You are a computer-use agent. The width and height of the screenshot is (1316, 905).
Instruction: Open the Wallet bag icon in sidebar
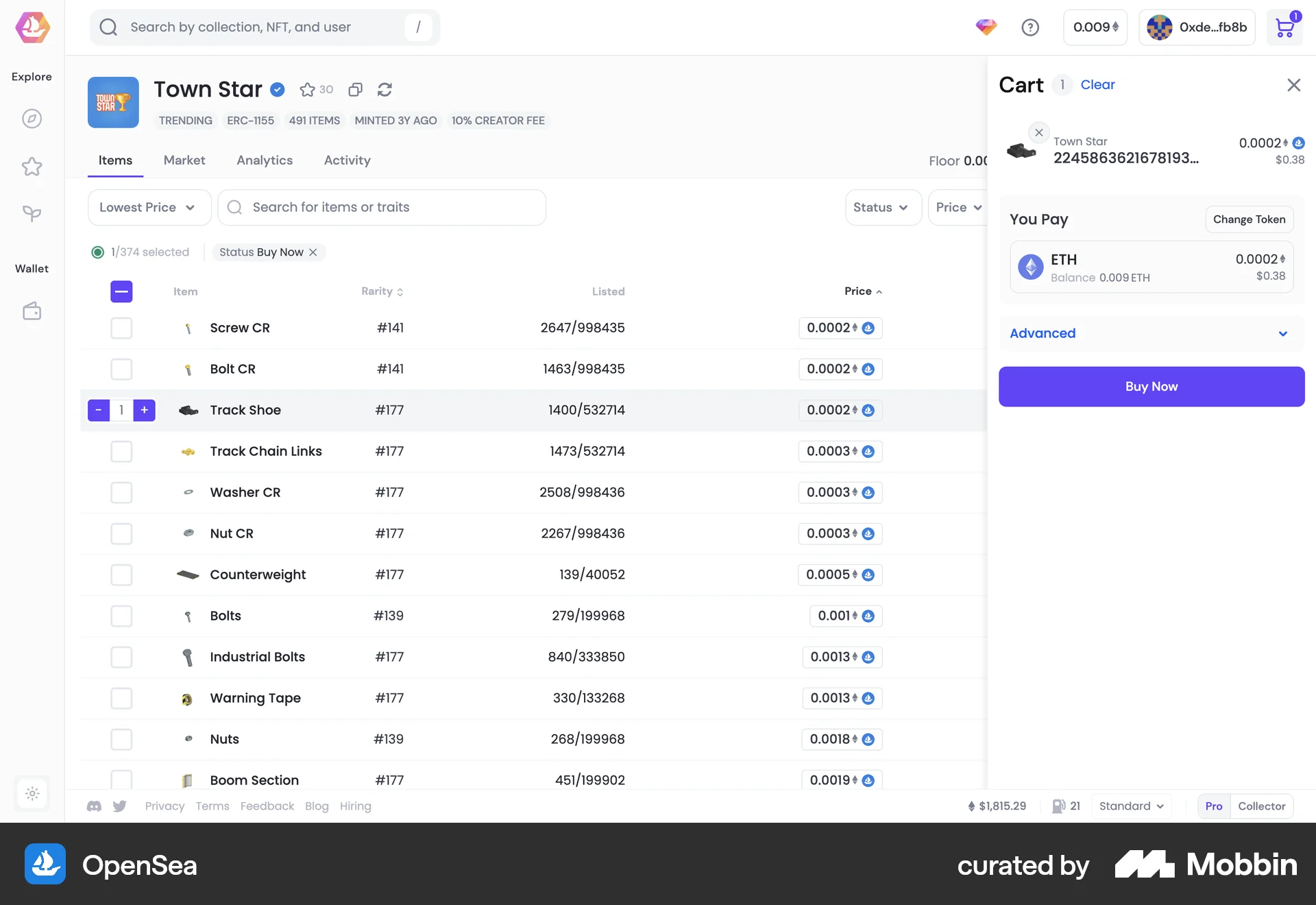click(x=32, y=311)
